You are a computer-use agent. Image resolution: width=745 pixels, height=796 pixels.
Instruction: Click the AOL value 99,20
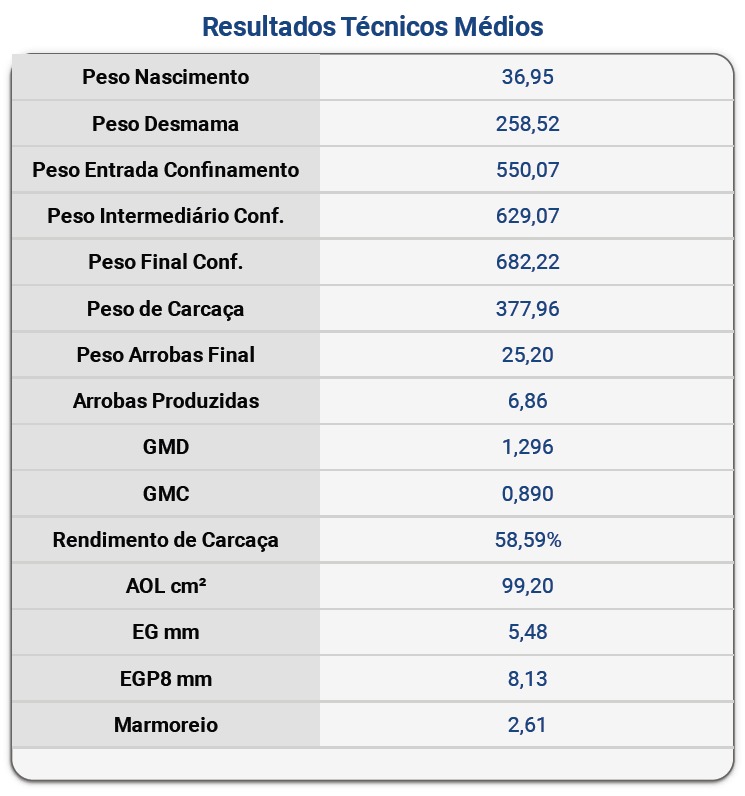527,586
